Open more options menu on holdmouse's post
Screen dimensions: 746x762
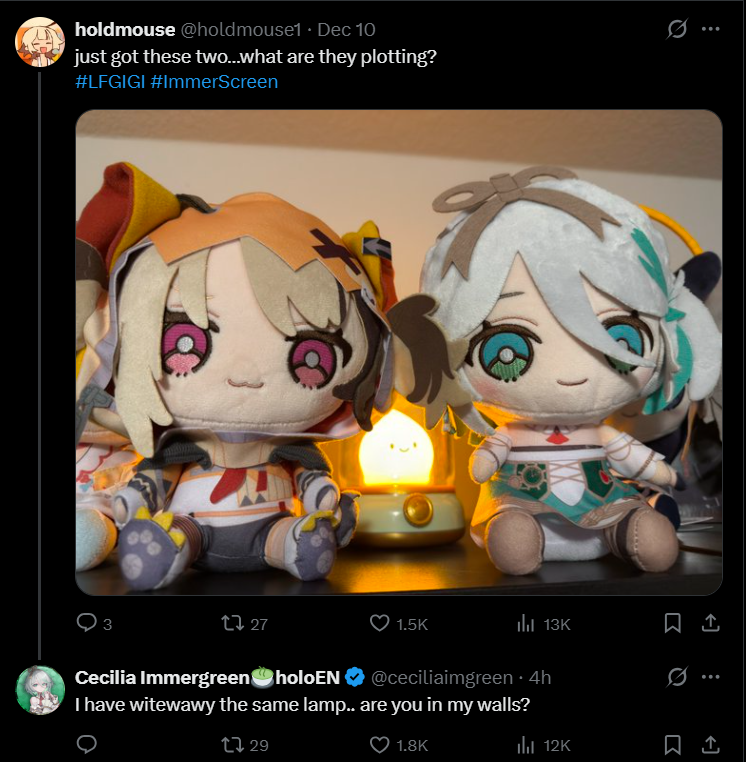(710, 29)
